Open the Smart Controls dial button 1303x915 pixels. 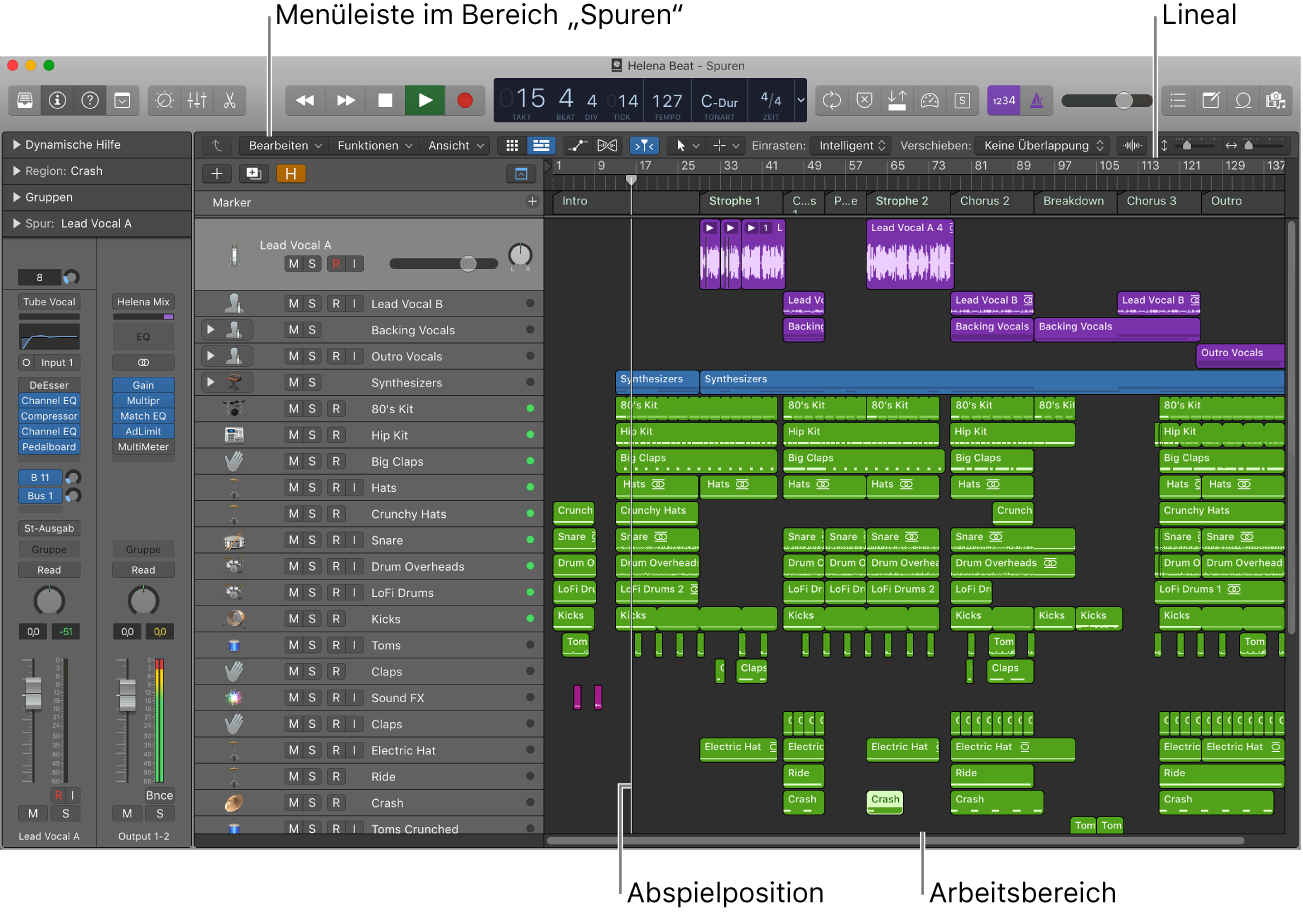point(165,100)
